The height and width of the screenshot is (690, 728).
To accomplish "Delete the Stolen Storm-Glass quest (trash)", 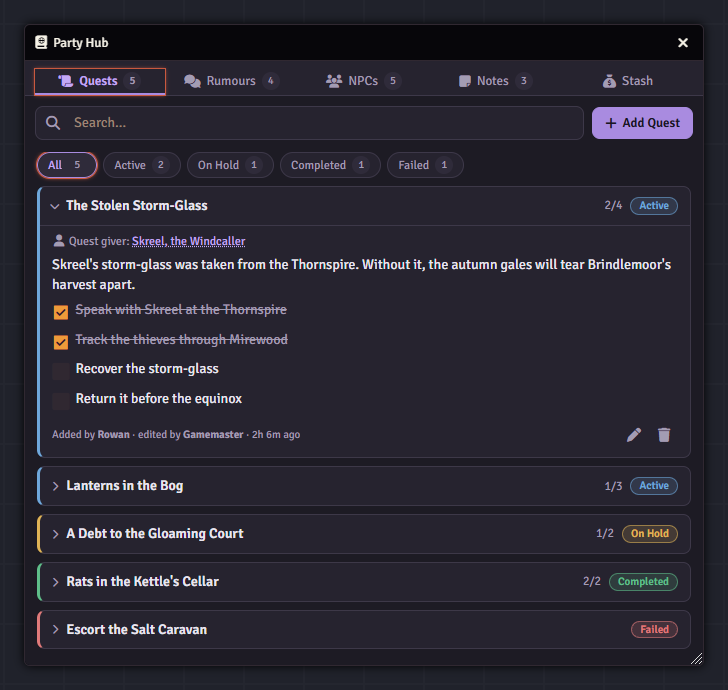I will (x=664, y=435).
